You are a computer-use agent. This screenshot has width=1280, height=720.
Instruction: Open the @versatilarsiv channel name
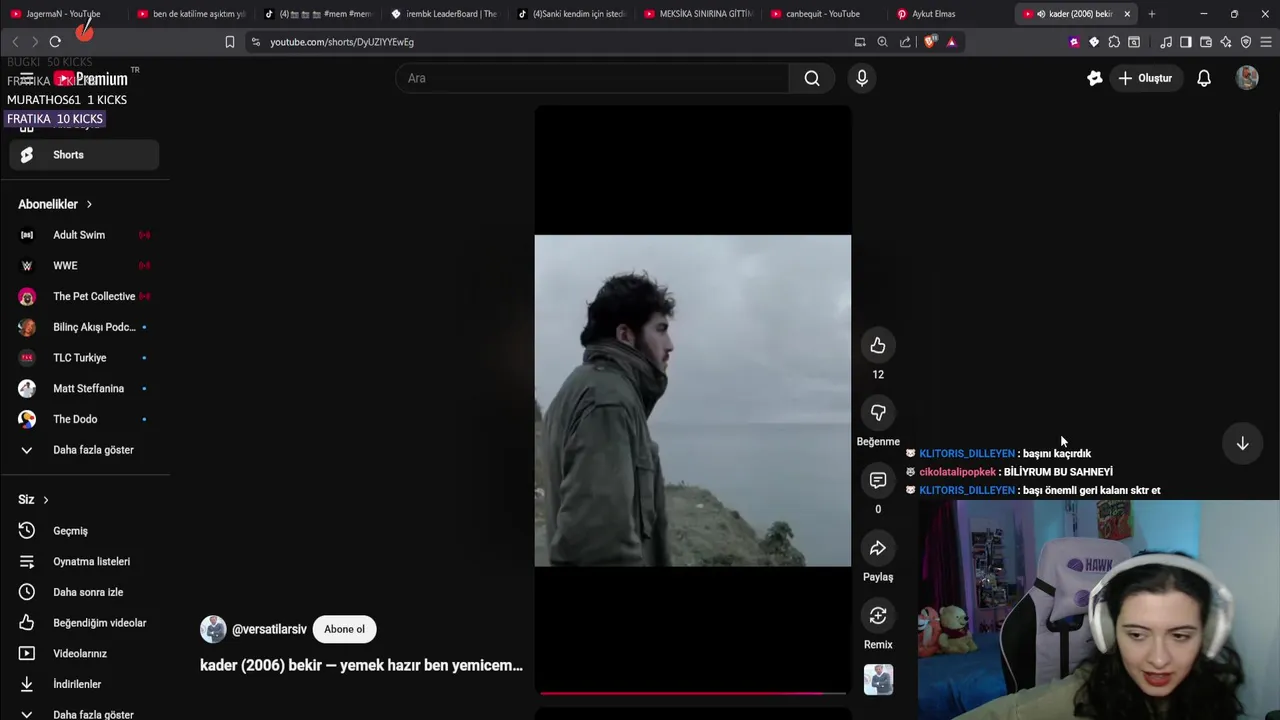[269, 629]
